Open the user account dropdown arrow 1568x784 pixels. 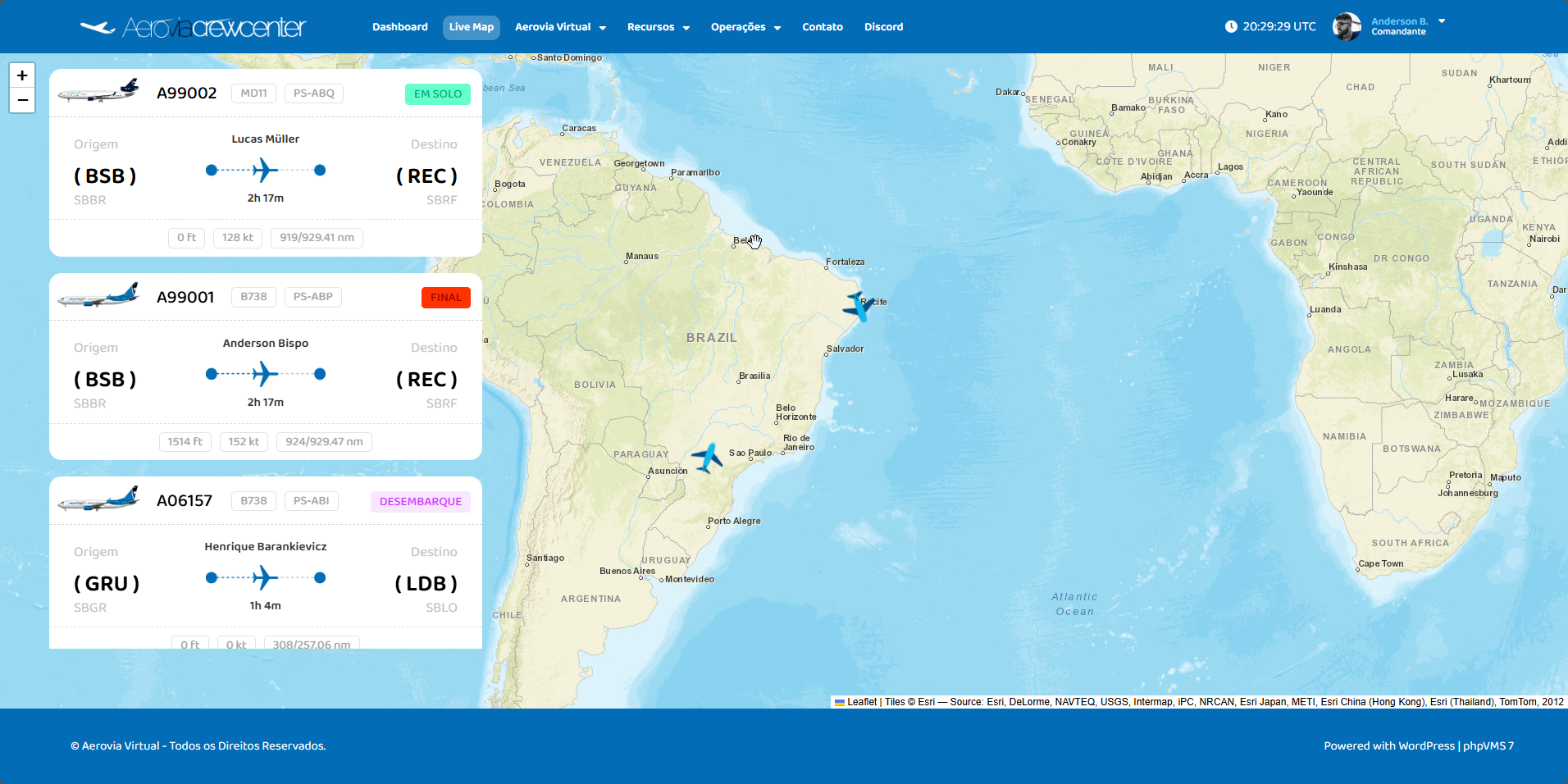(1442, 21)
